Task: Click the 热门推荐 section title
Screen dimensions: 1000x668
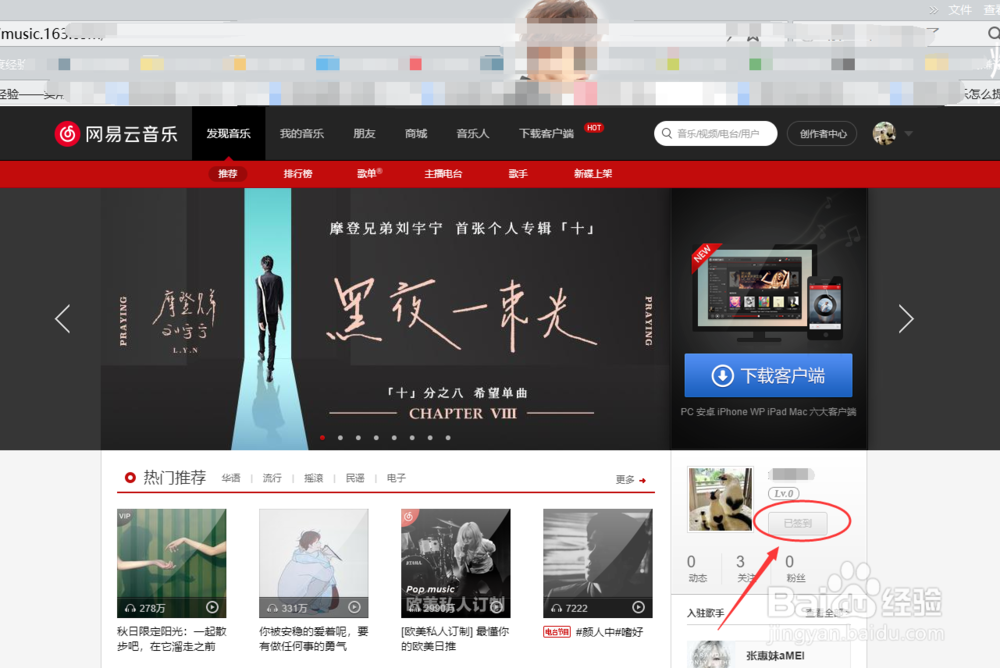Action: pyautogui.click(x=174, y=478)
